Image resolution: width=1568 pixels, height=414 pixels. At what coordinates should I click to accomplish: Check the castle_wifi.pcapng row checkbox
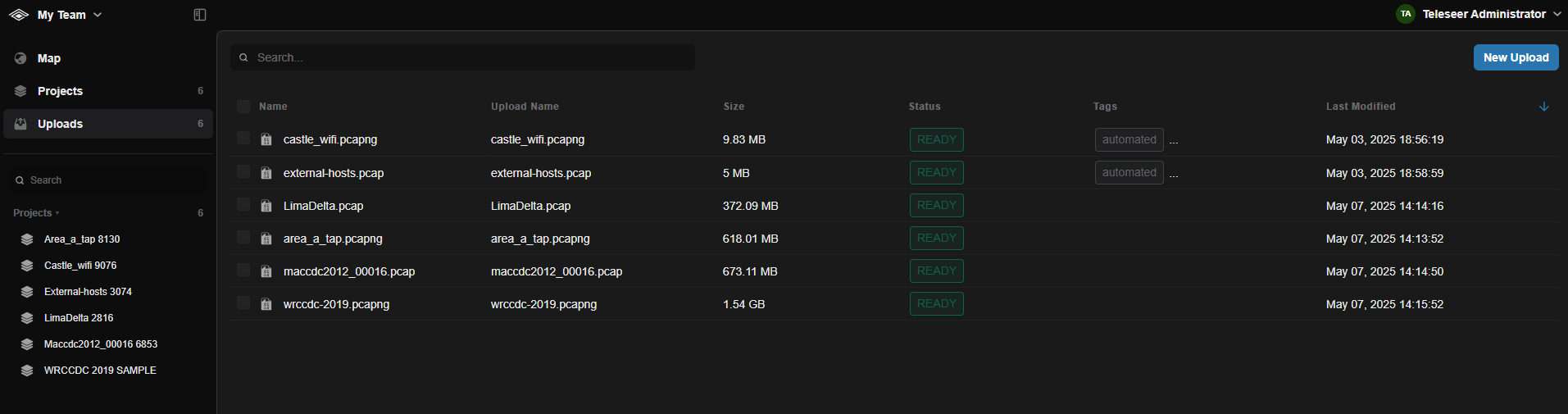pyautogui.click(x=243, y=138)
